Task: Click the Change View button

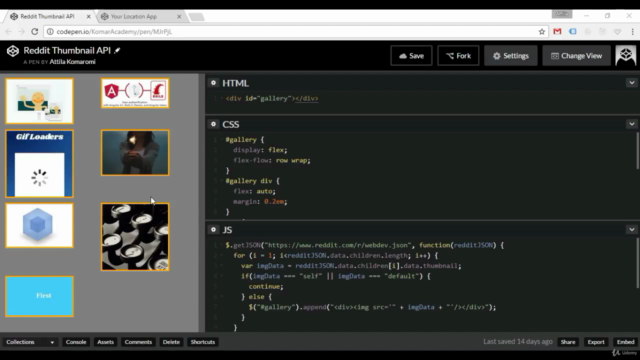Action: pos(576,56)
